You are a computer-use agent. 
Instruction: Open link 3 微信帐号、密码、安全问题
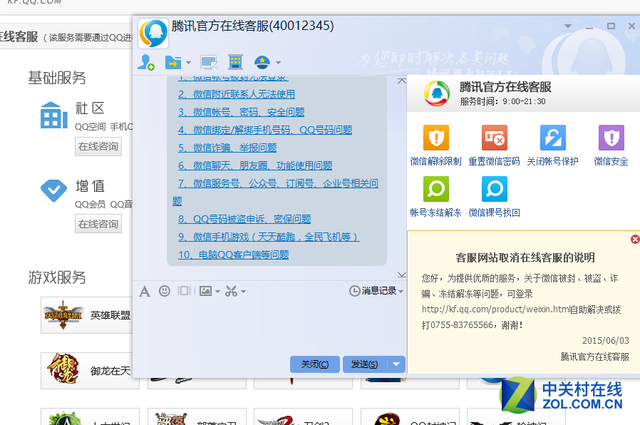tap(241, 112)
